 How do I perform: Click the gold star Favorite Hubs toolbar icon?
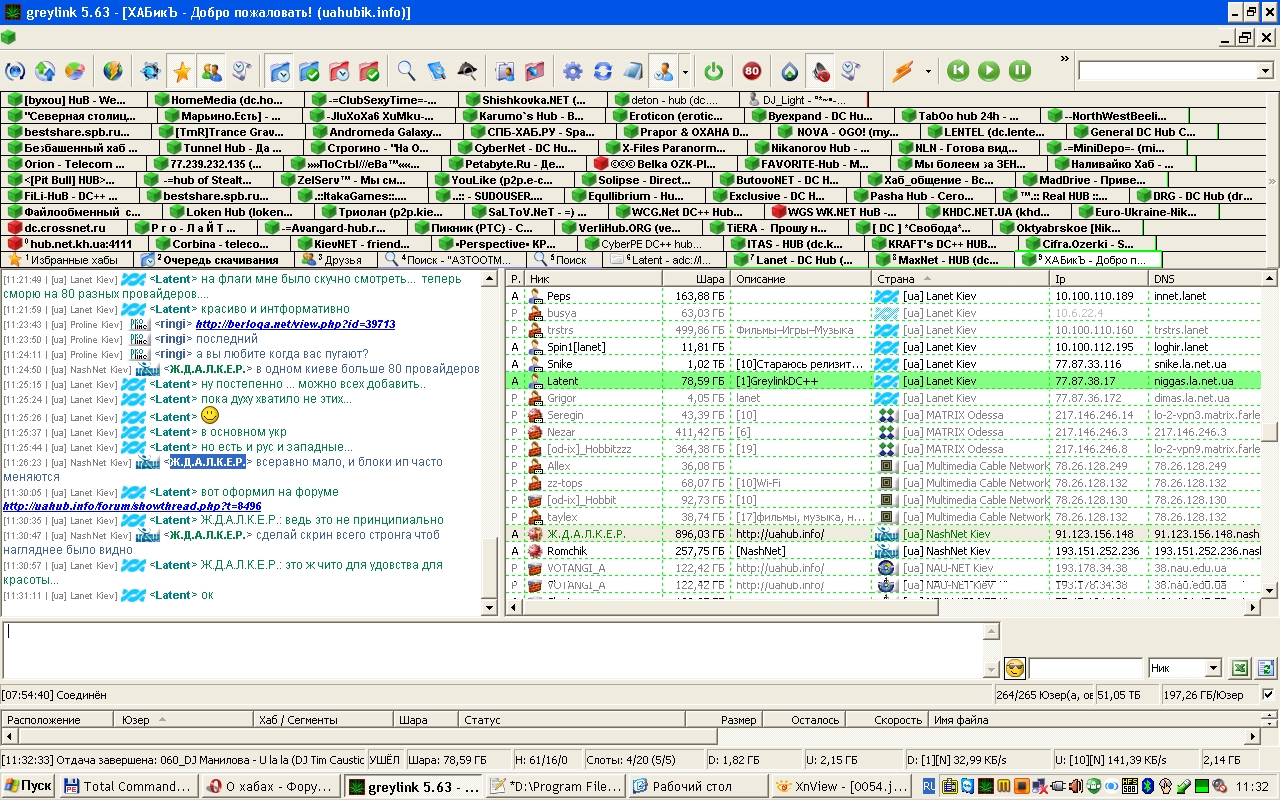coord(181,71)
